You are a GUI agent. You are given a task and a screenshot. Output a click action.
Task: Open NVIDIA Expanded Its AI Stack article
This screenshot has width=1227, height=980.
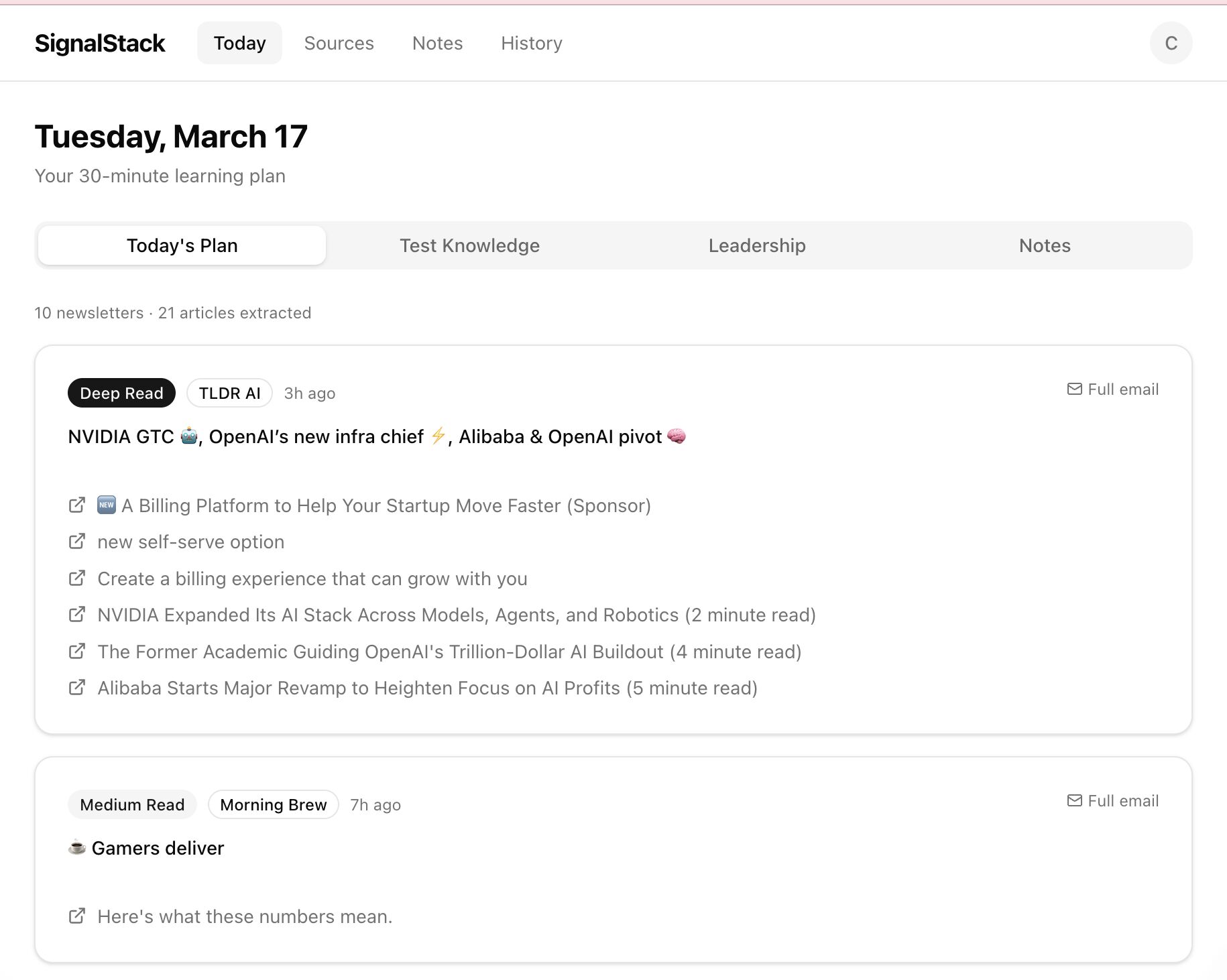457,615
